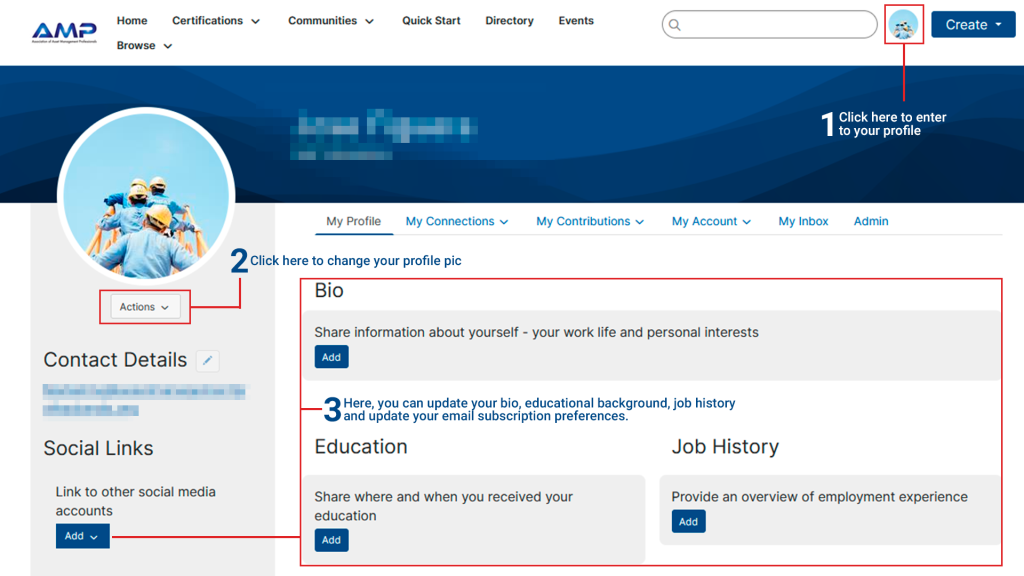
Task: Go to the My Inbox tab
Action: tap(803, 222)
